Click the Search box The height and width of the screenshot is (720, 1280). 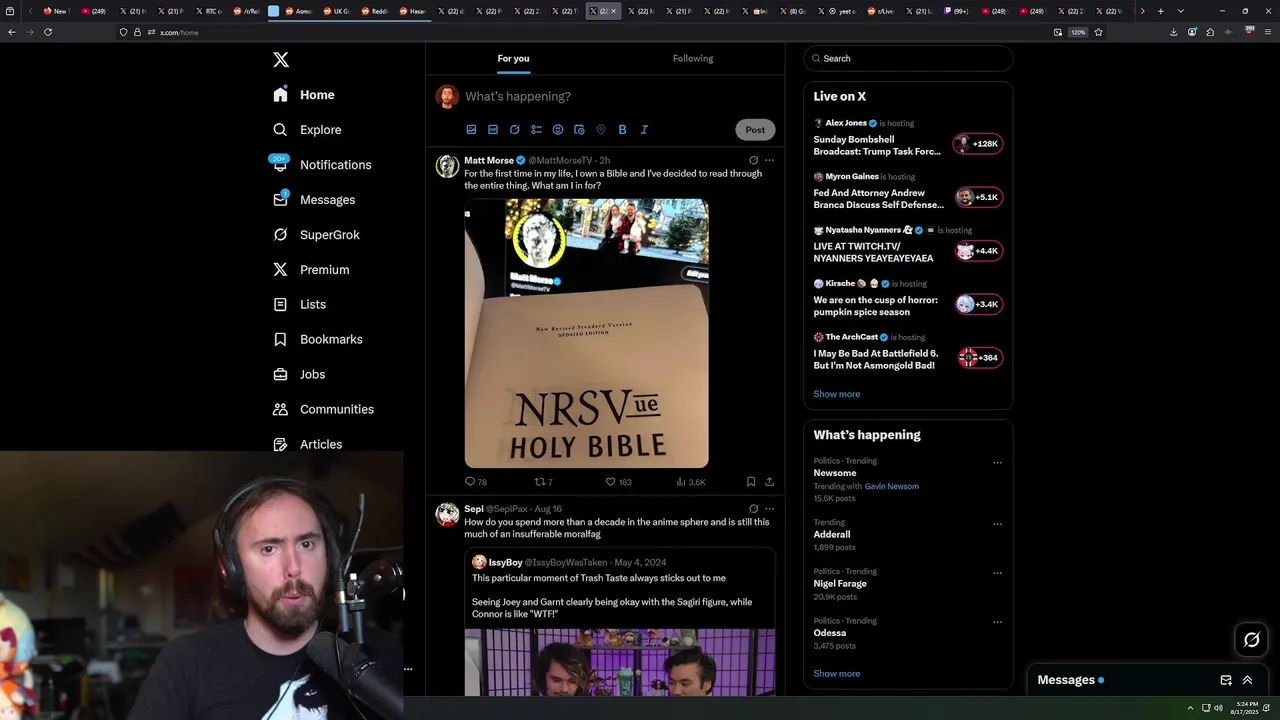click(908, 59)
